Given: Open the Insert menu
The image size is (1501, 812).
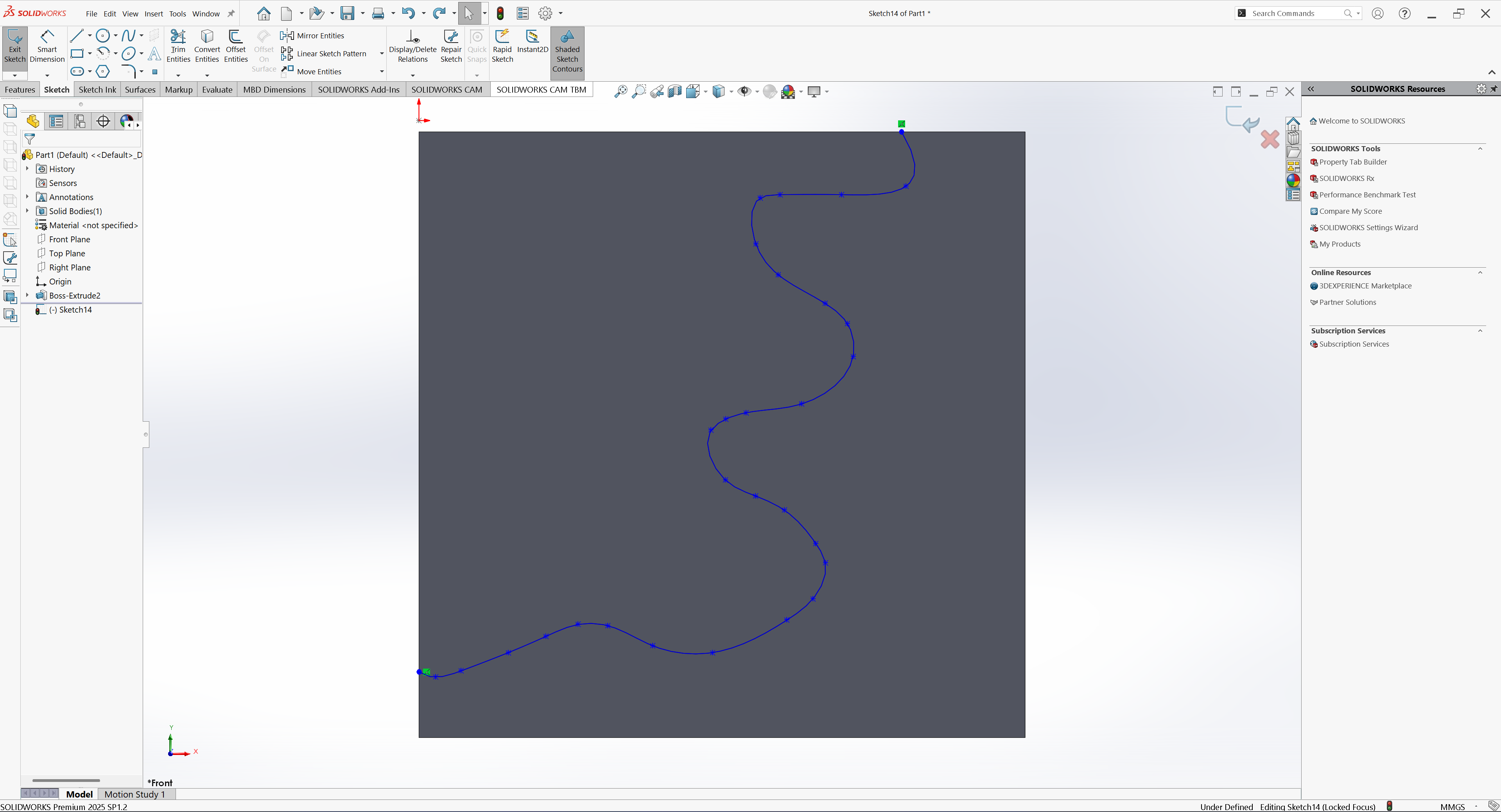Looking at the screenshot, I should pyautogui.click(x=153, y=13).
